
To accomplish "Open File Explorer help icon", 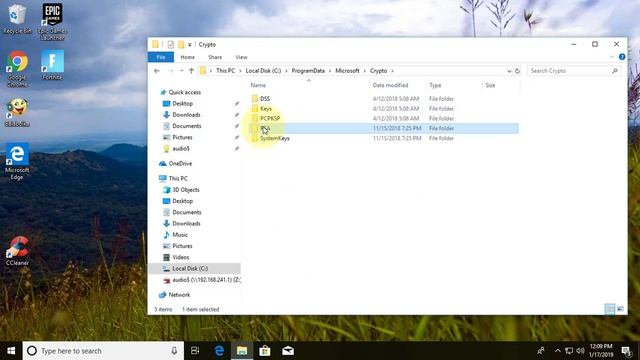I will (622, 57).
